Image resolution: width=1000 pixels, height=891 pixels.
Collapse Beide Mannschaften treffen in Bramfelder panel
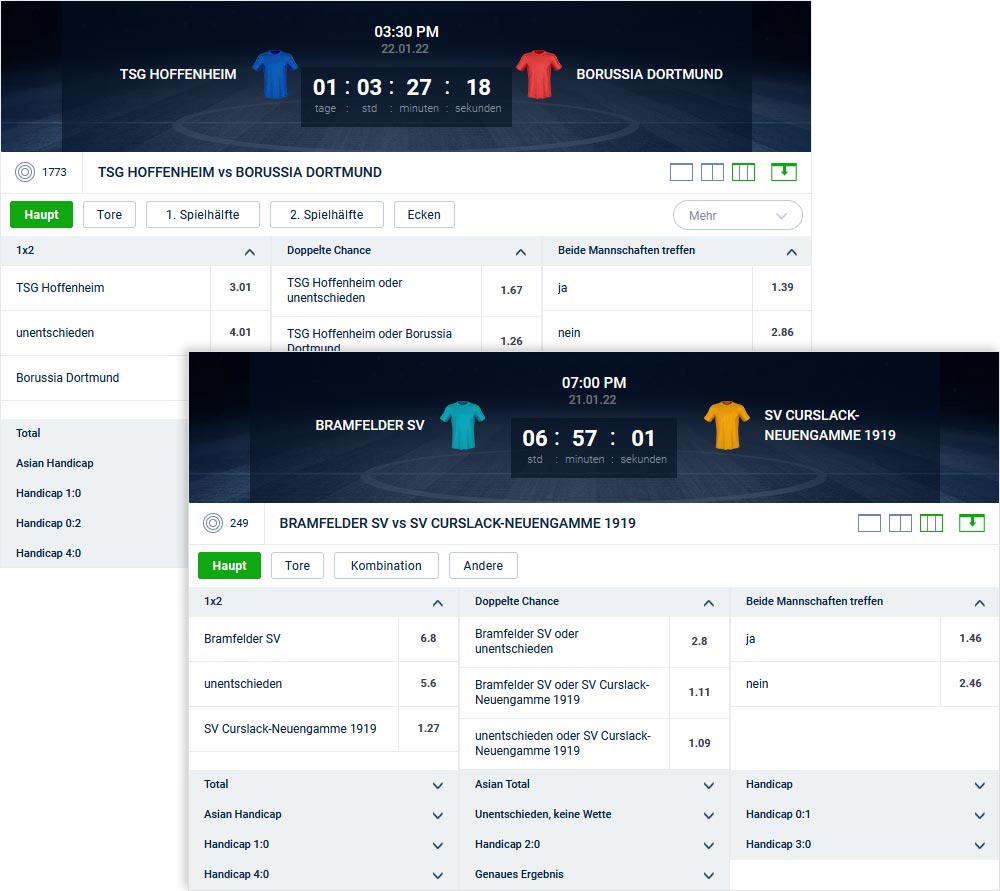point(980,603)
